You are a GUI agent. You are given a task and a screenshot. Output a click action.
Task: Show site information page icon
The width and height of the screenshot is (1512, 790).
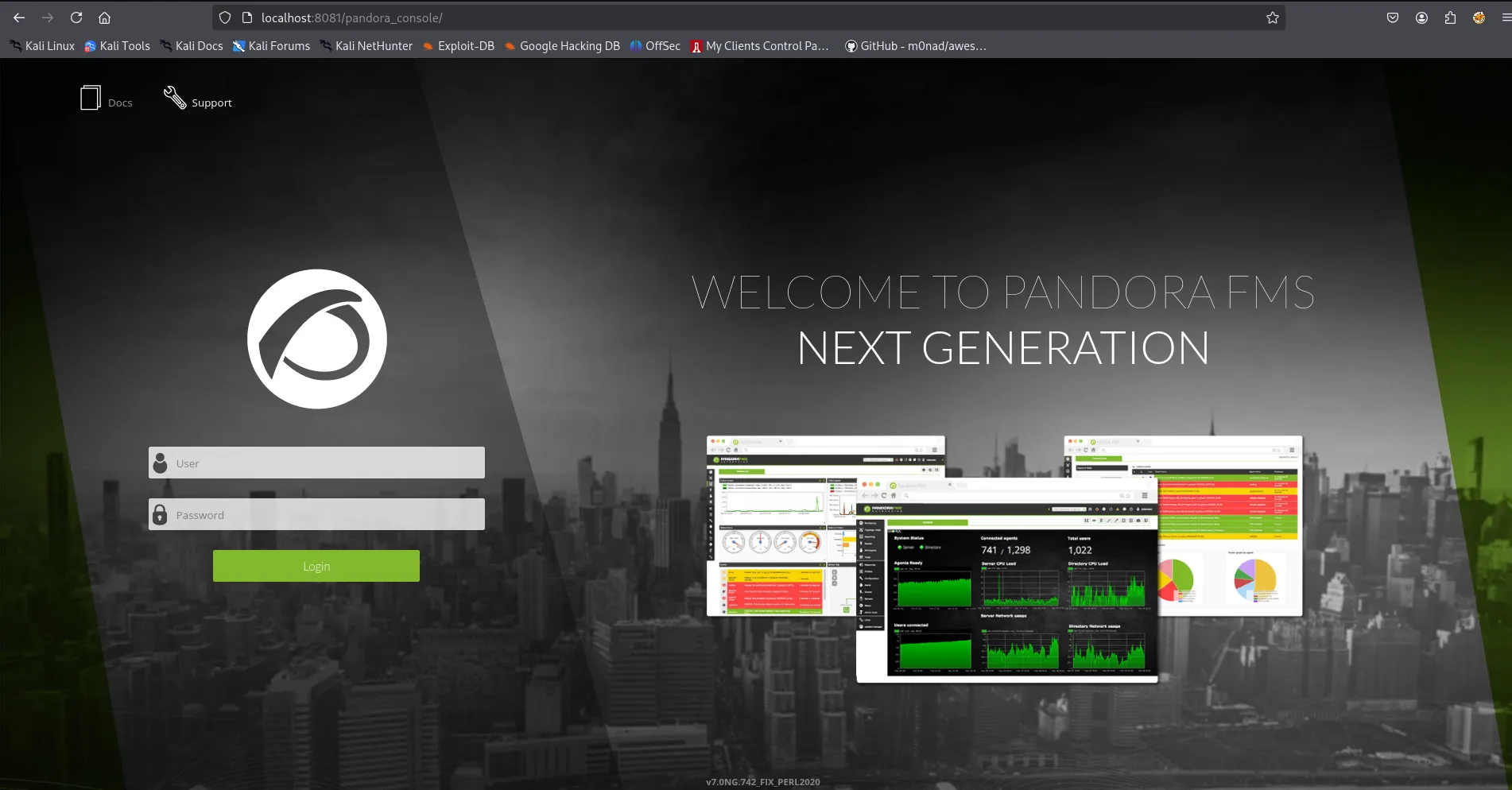(x=247, y=17)
